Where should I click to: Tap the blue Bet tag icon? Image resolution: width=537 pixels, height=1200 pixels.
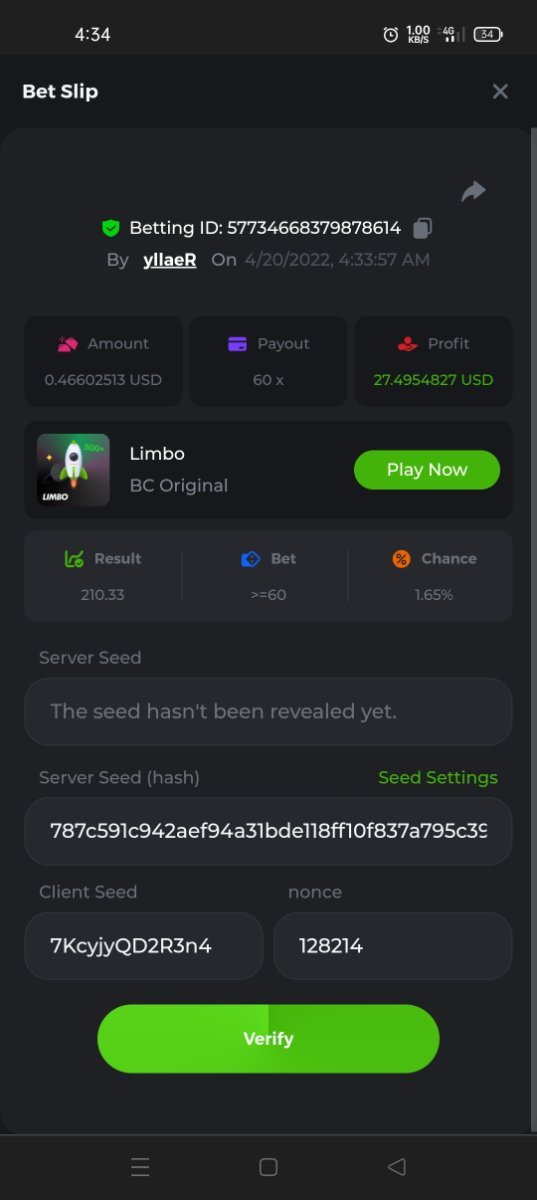click(251, 559)
